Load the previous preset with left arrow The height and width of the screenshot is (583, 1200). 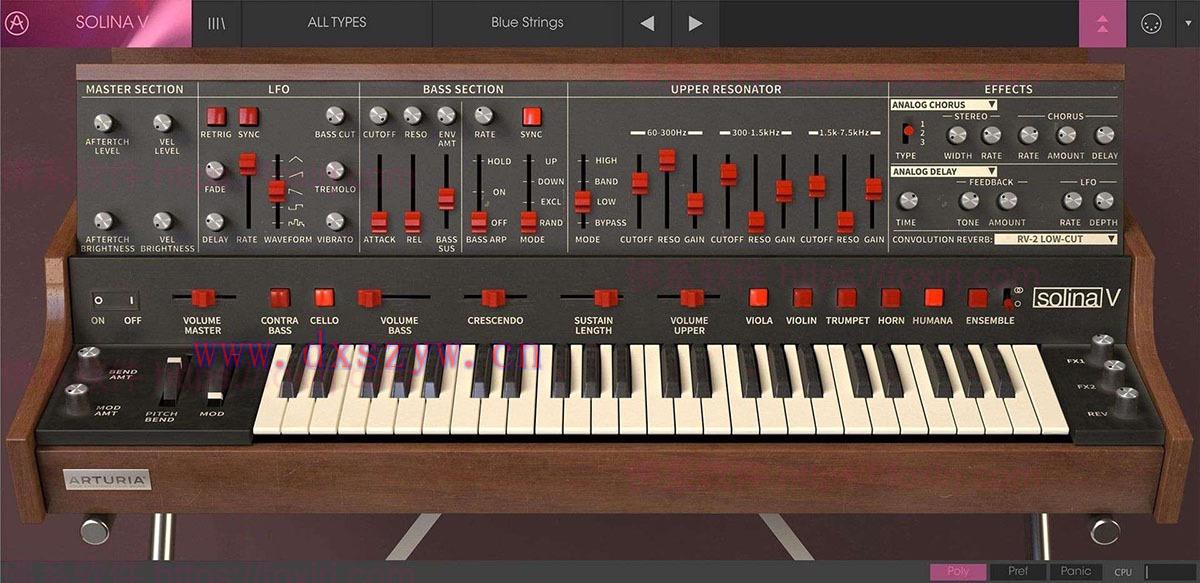tap(647, 22)
